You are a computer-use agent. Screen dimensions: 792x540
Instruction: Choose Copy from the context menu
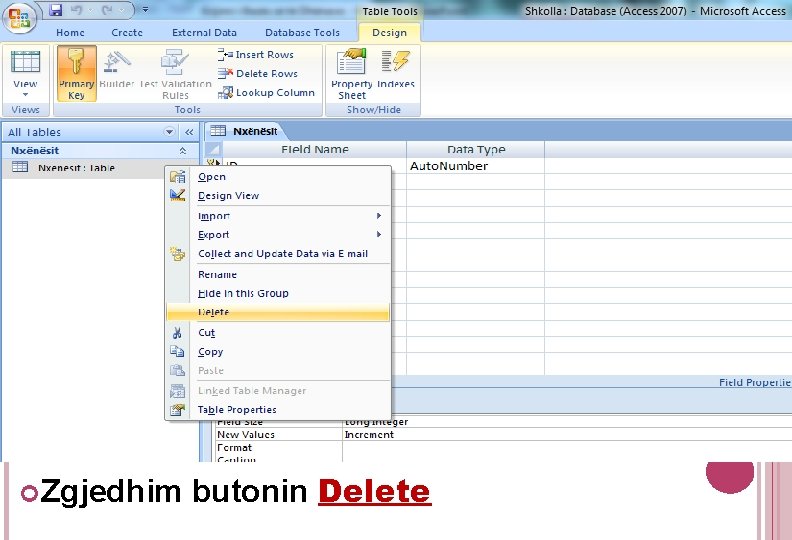pyautogui.click(x=278, y=352)
